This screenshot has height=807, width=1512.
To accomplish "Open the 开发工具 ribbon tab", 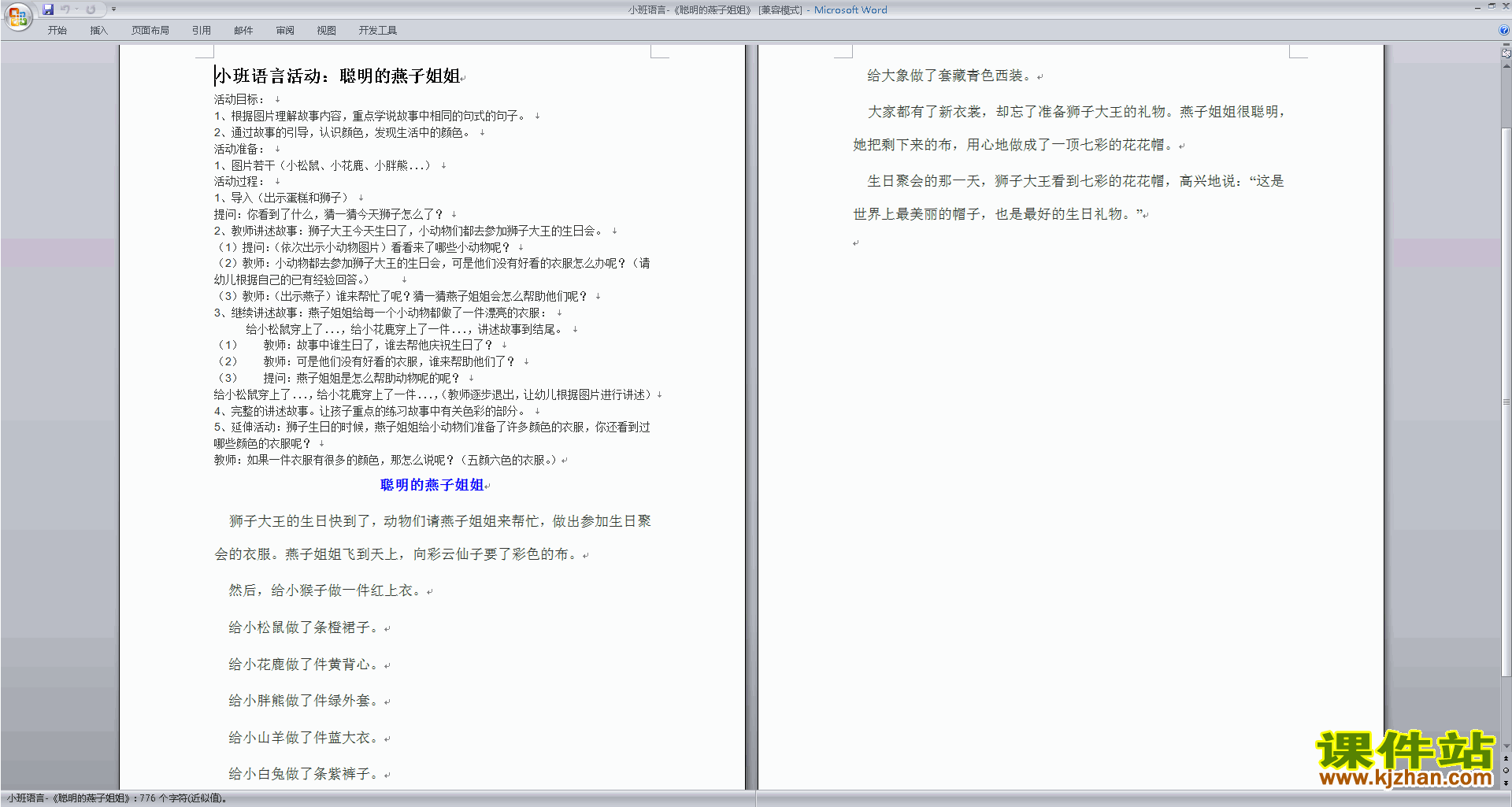I will [378, 31].
